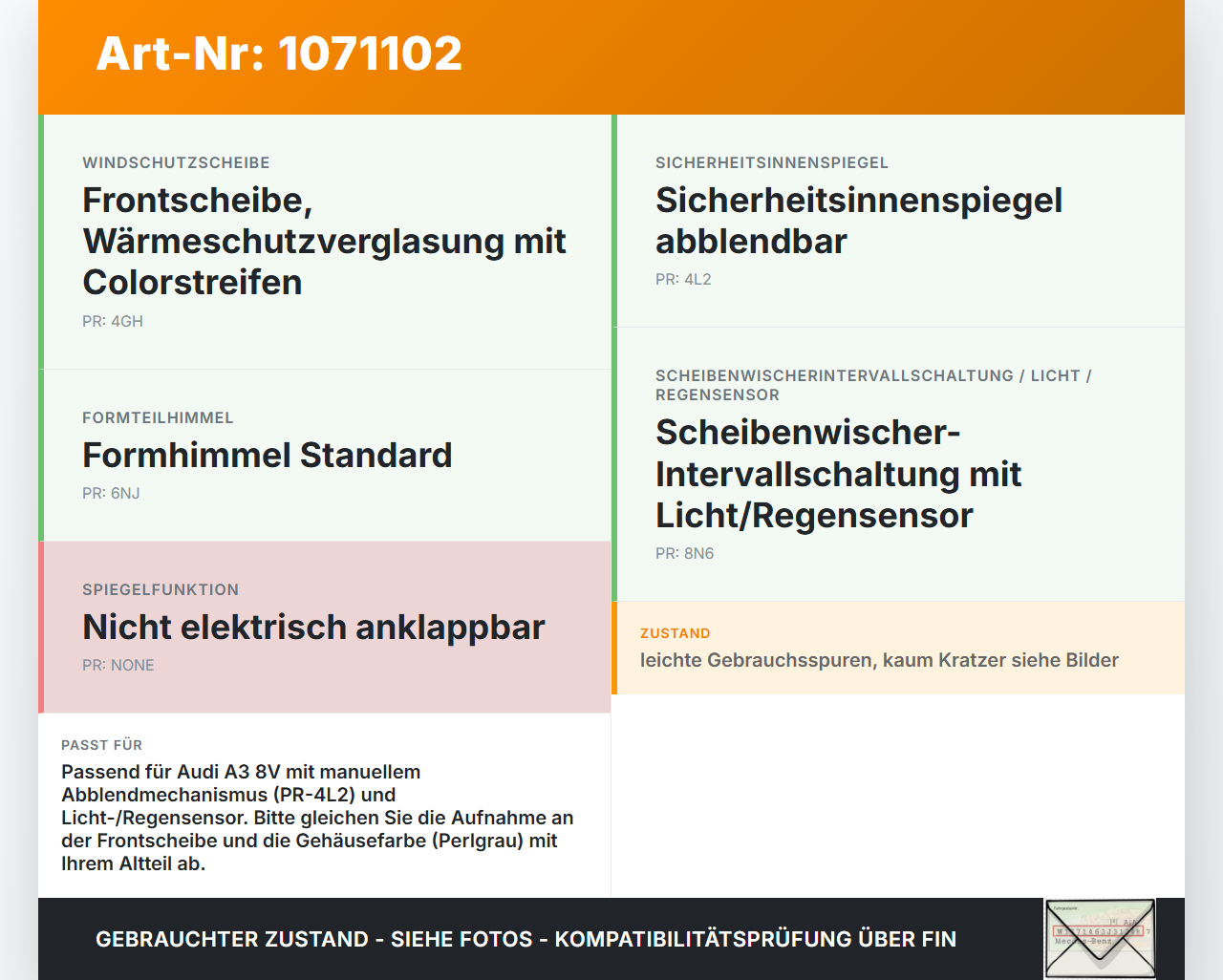This screenshot has height=980, width=1223.
Task: Click the PR: 6NJ code
Action: (111, 493)
